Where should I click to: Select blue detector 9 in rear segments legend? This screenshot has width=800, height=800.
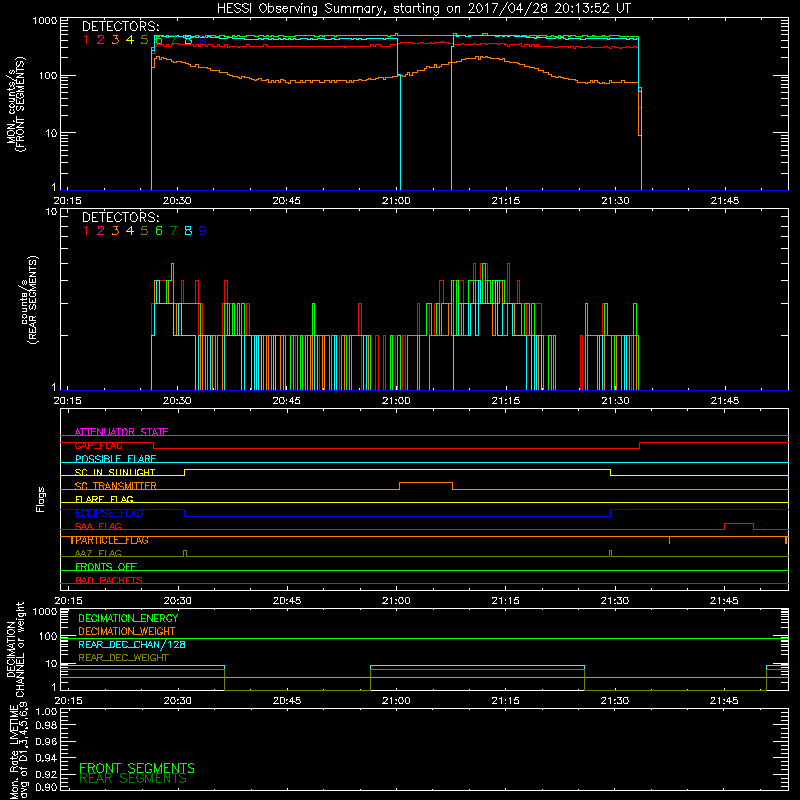[203, 231]
